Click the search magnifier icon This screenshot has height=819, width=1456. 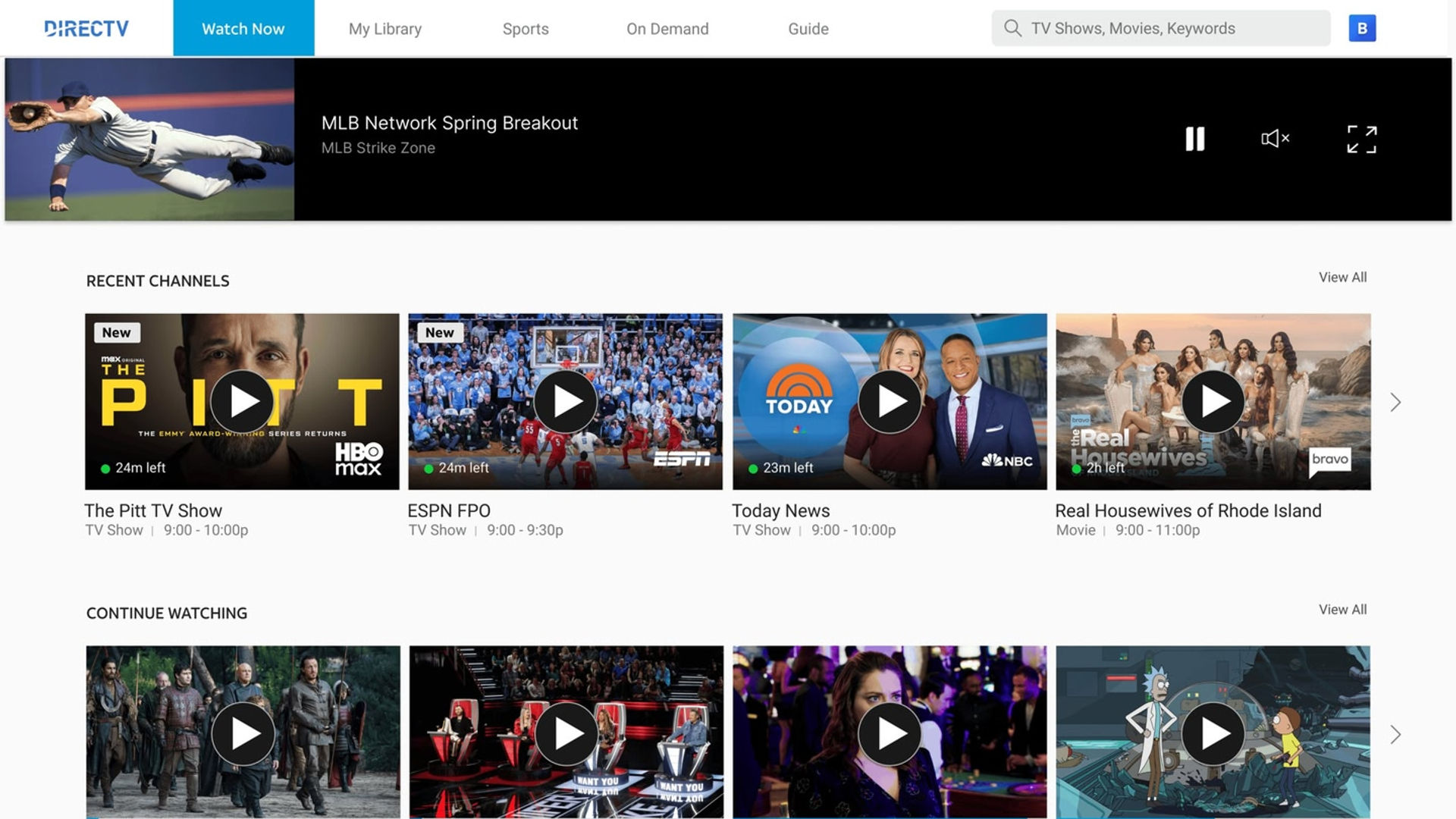1012,28
